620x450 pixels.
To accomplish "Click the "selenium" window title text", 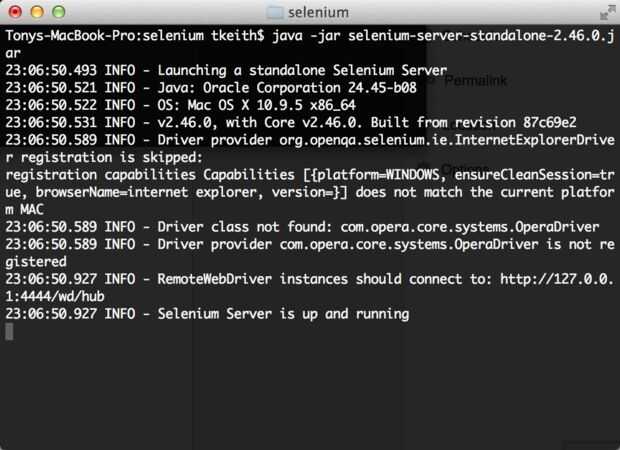I will (x=319, y=12).
